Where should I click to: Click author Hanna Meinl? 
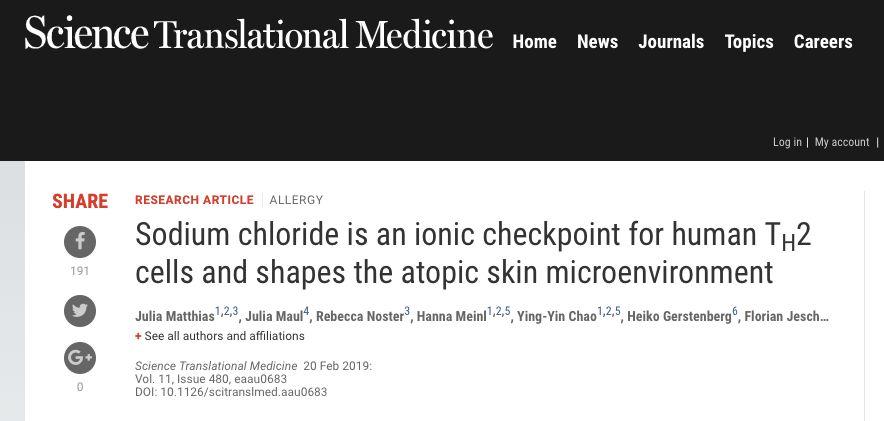[x=452, y=317]
